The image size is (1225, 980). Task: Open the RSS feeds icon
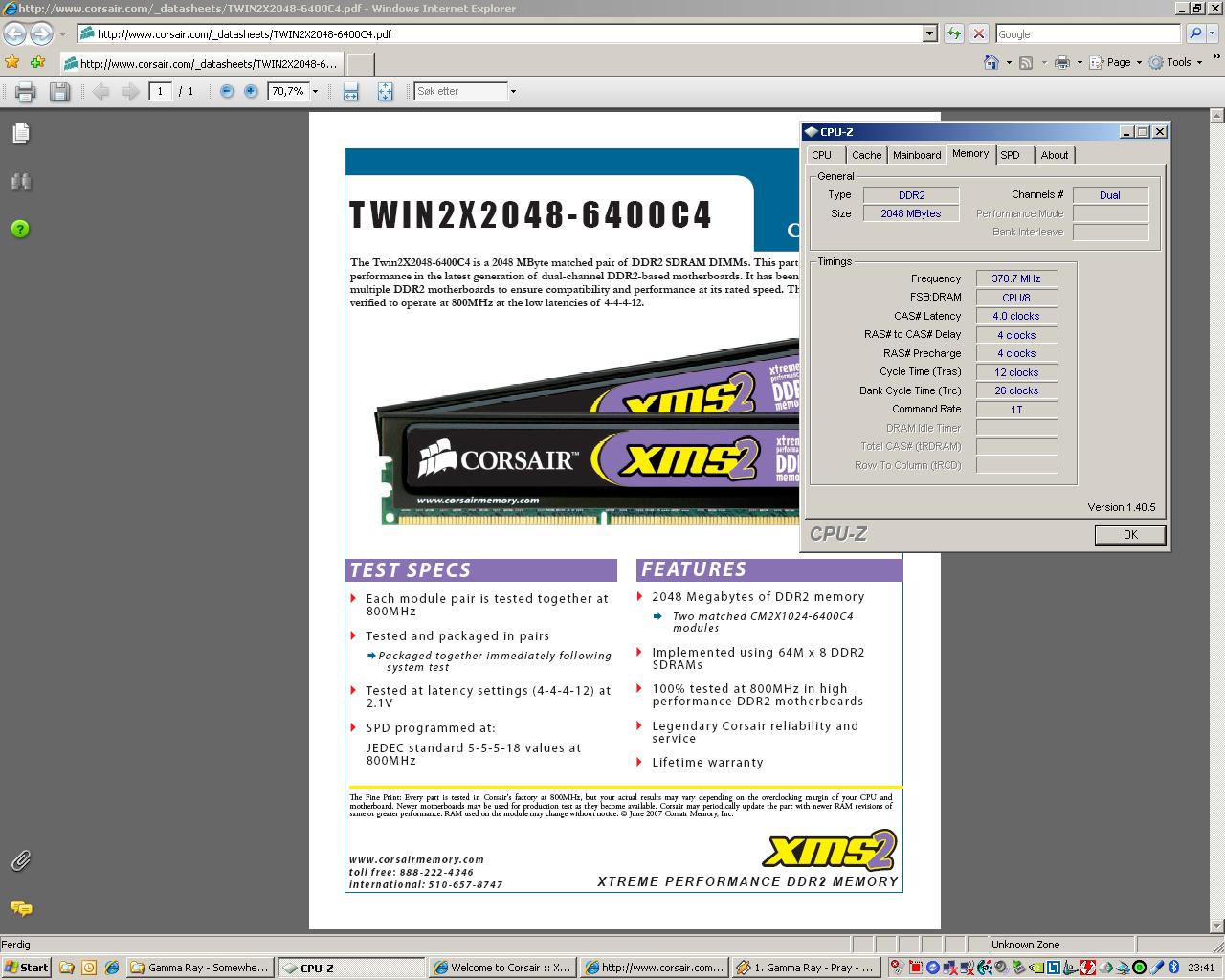coord(1026,62)
